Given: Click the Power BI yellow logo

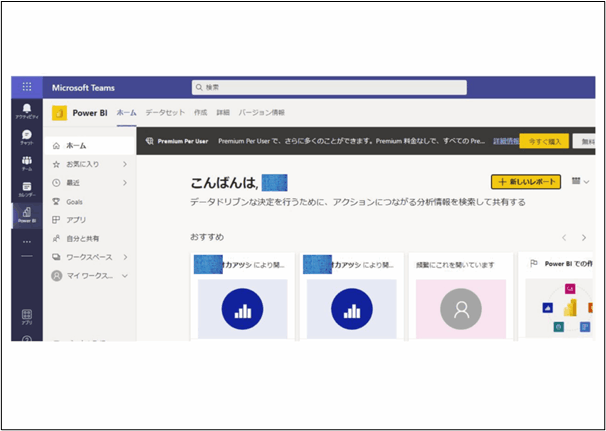Looking at the screenshot, I should [x=59, y=113].
